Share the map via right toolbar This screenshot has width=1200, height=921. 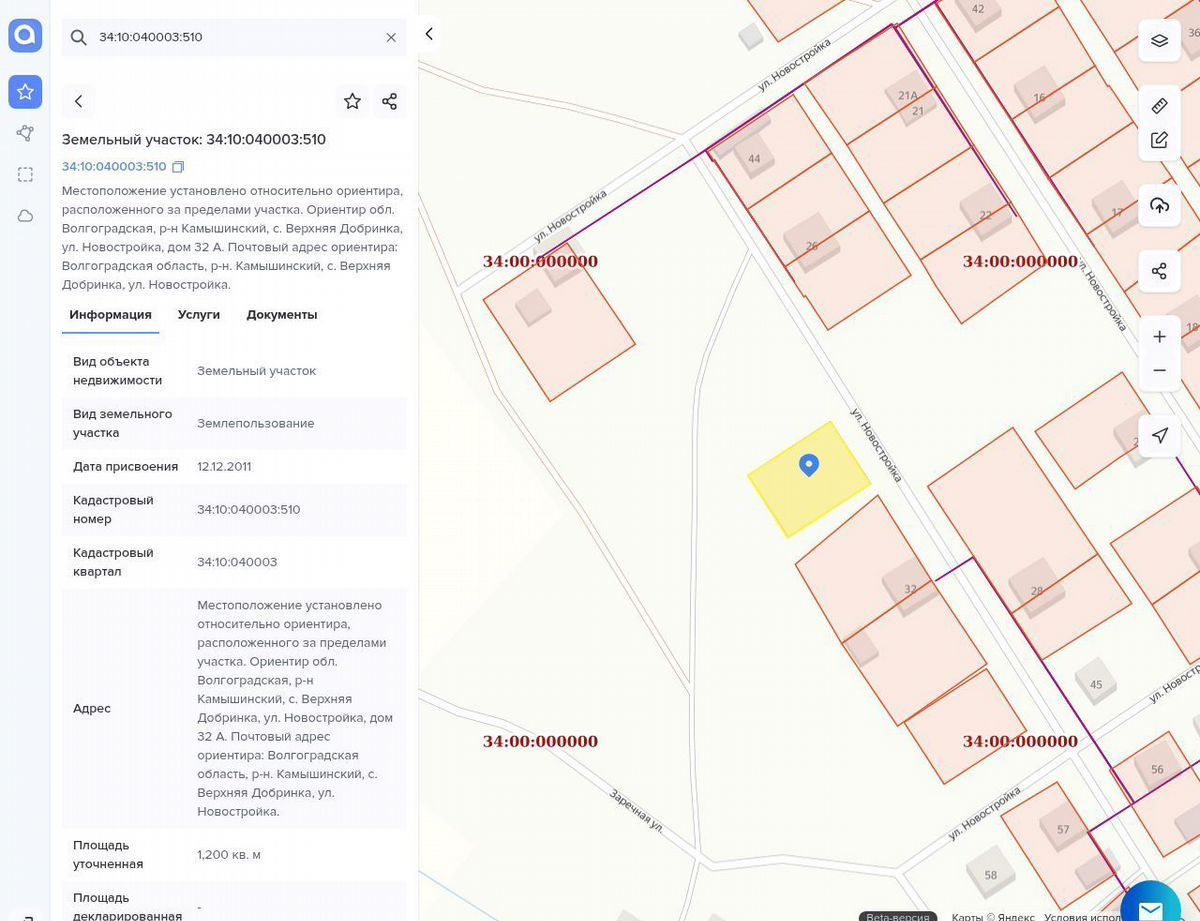click(1159, 271)
